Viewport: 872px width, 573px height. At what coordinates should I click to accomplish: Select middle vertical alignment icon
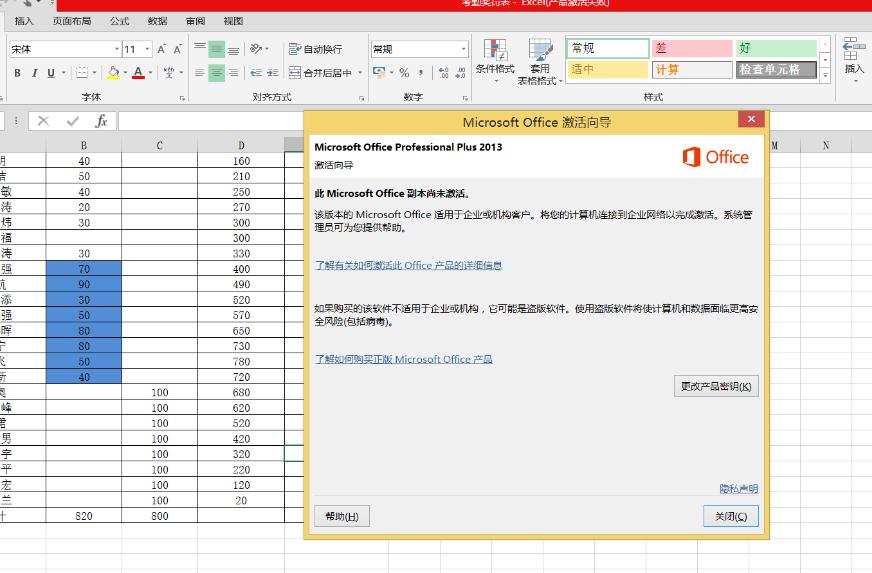(216, 49)
